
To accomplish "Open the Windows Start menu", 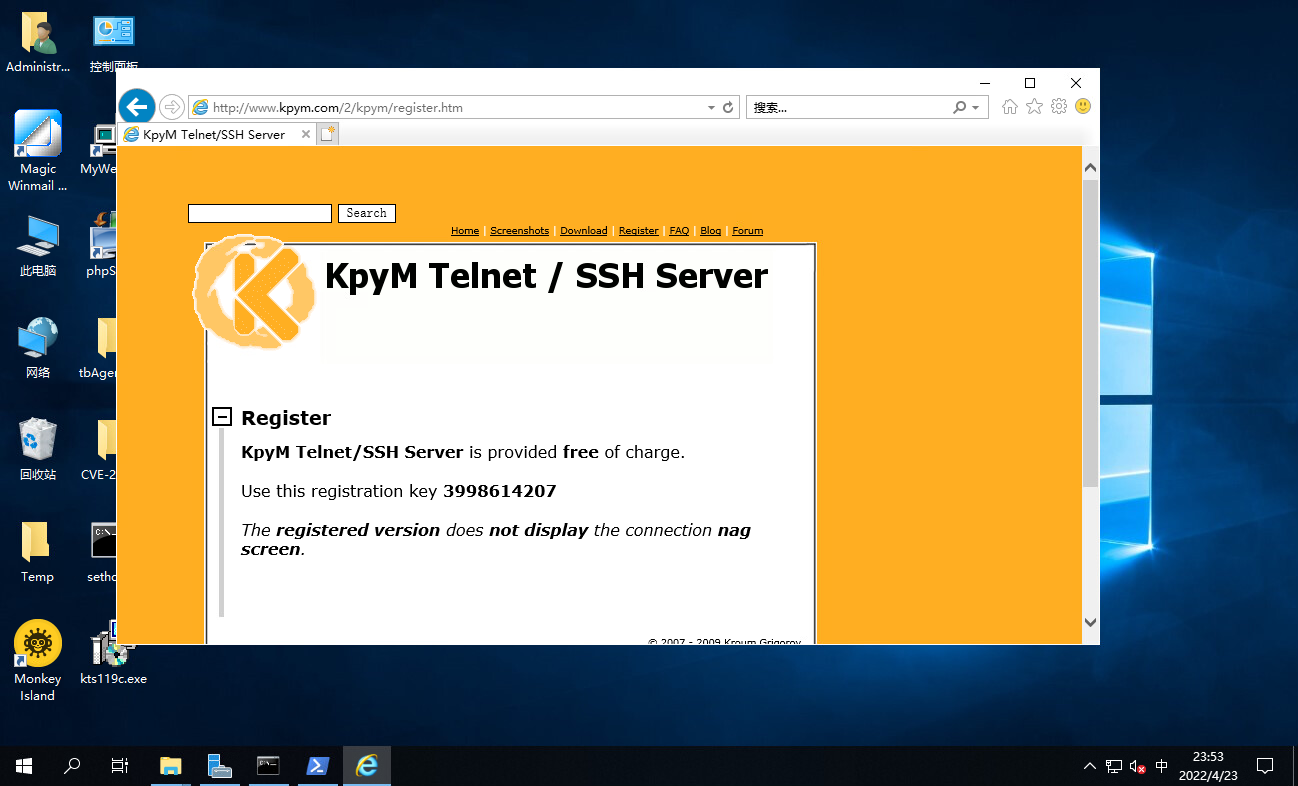I will [x=24, y=766].
